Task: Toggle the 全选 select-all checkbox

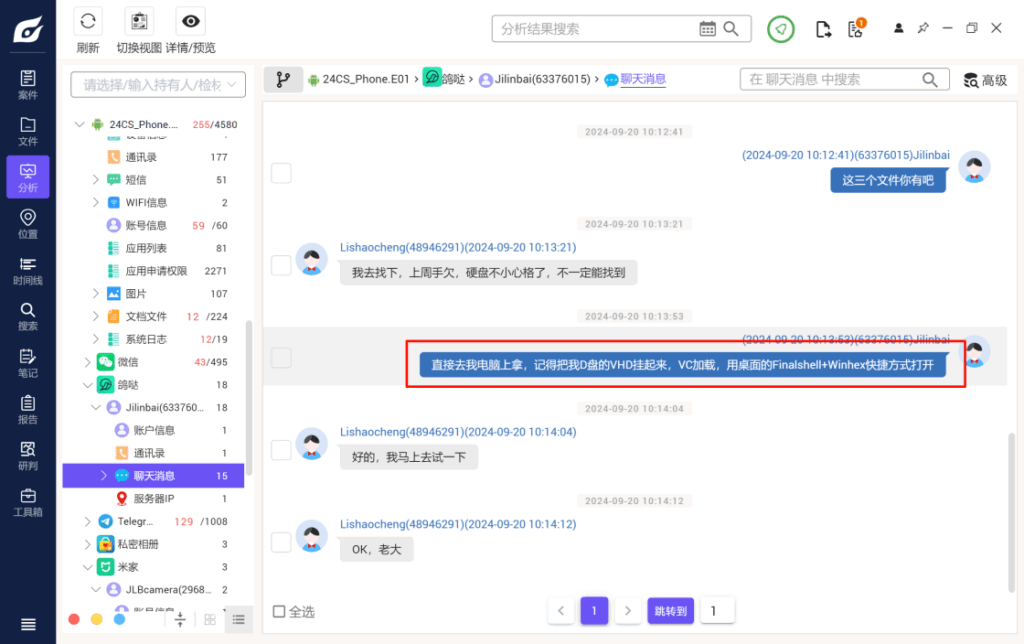Action: [278, 610]
